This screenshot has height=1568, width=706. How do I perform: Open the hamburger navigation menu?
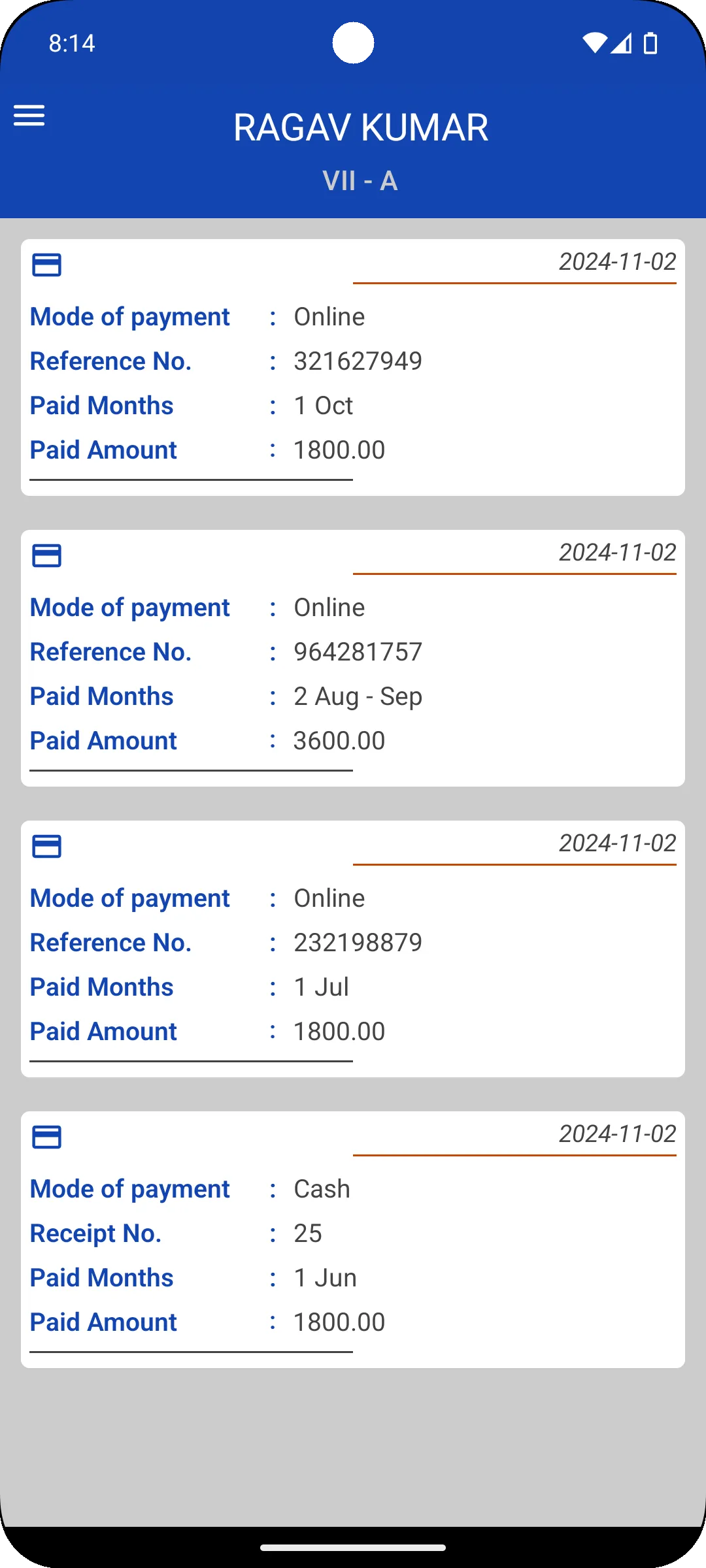(x=29, y=116)
